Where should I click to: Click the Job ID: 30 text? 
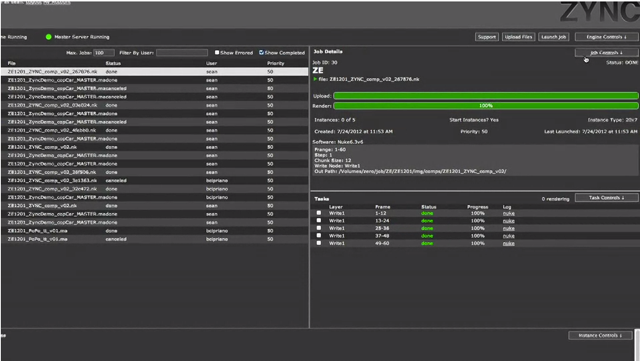(x=325, y=62)
